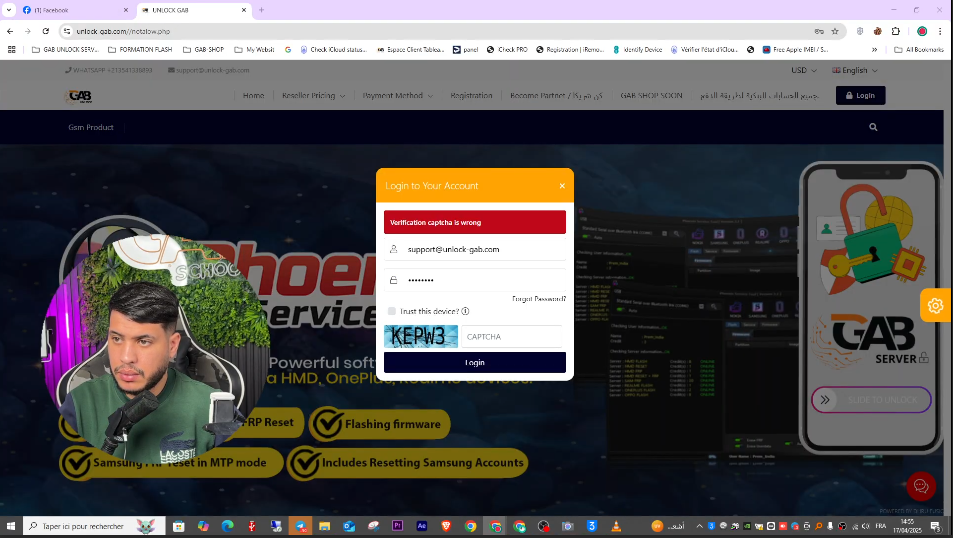Open Check iCloud status bookmark
Viewport: 953px width, 538px height.
(334, 50)
